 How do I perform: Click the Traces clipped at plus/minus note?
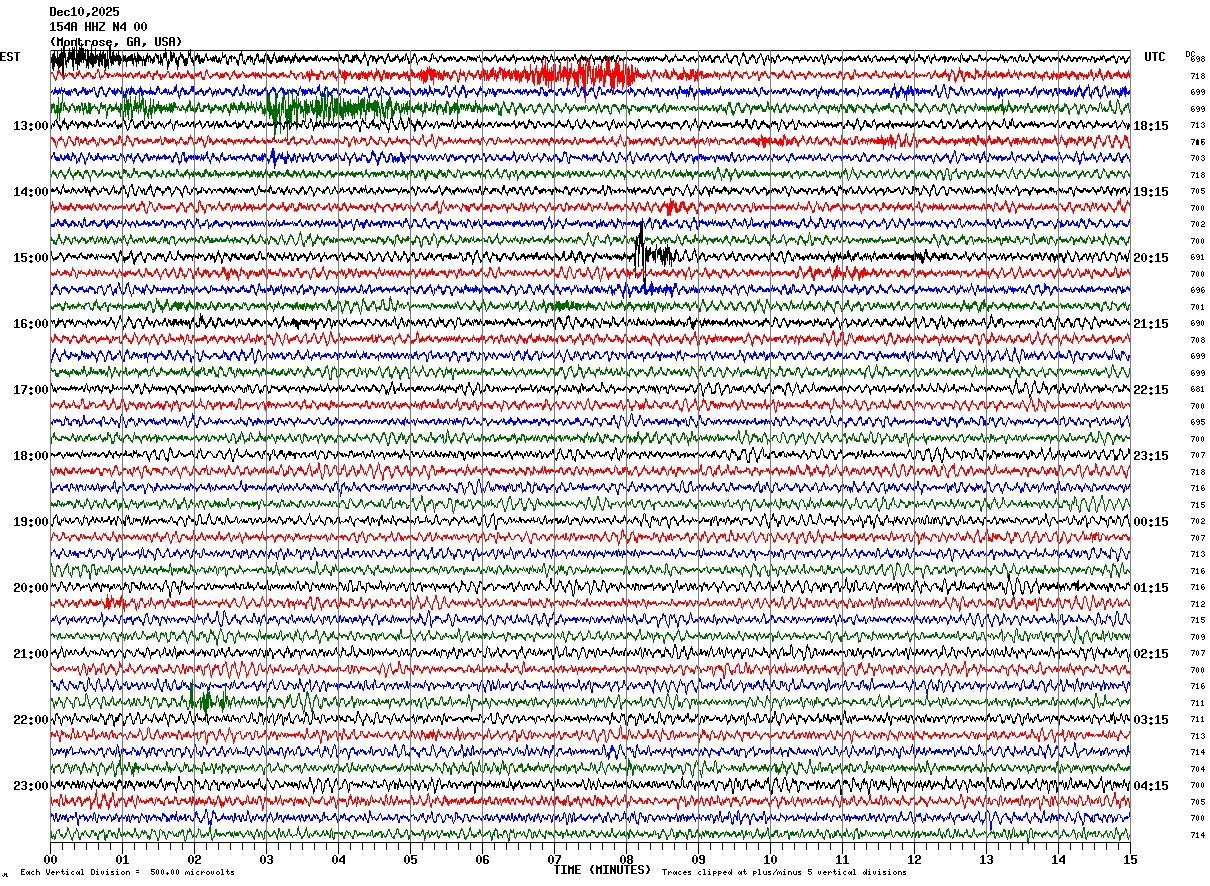click(x=784, y=872)
